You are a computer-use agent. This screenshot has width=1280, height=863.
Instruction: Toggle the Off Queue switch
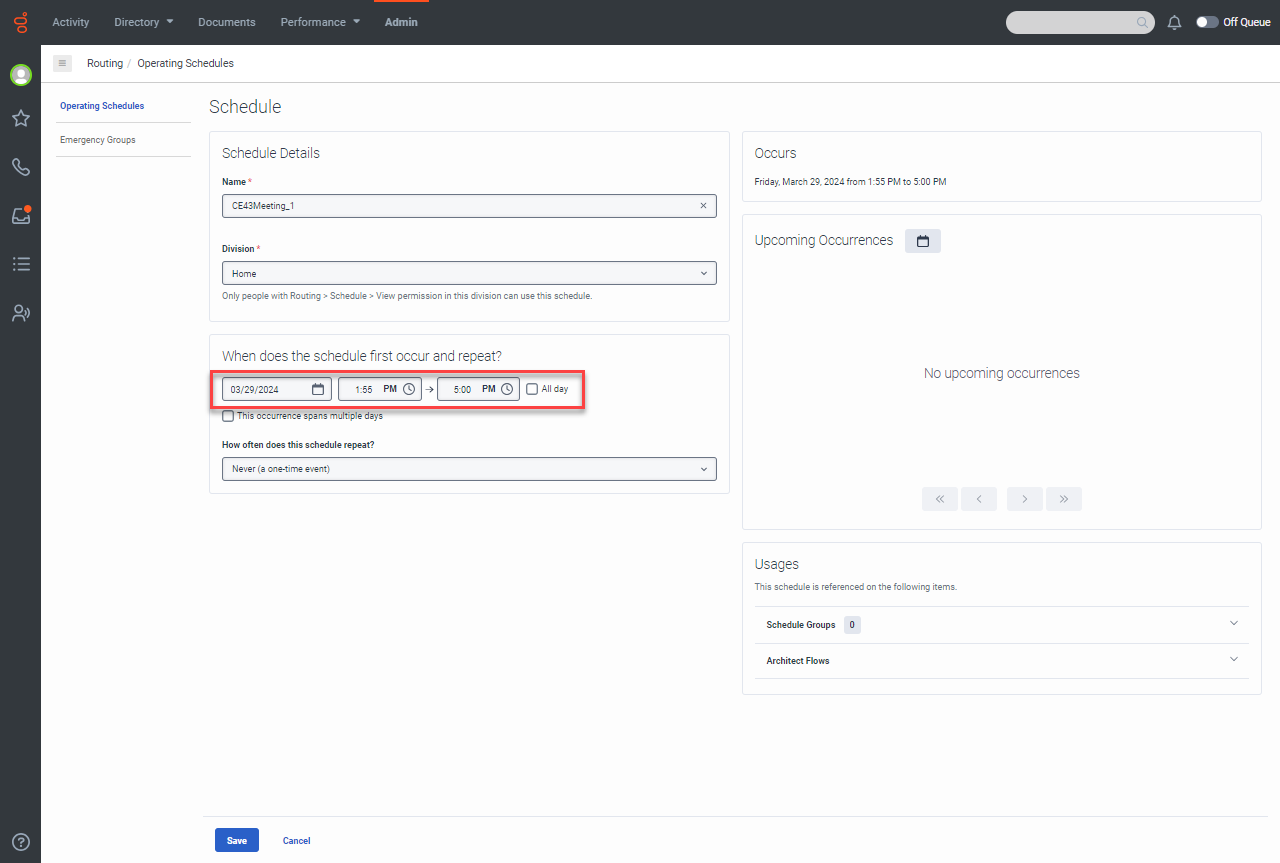[1207, 22]
